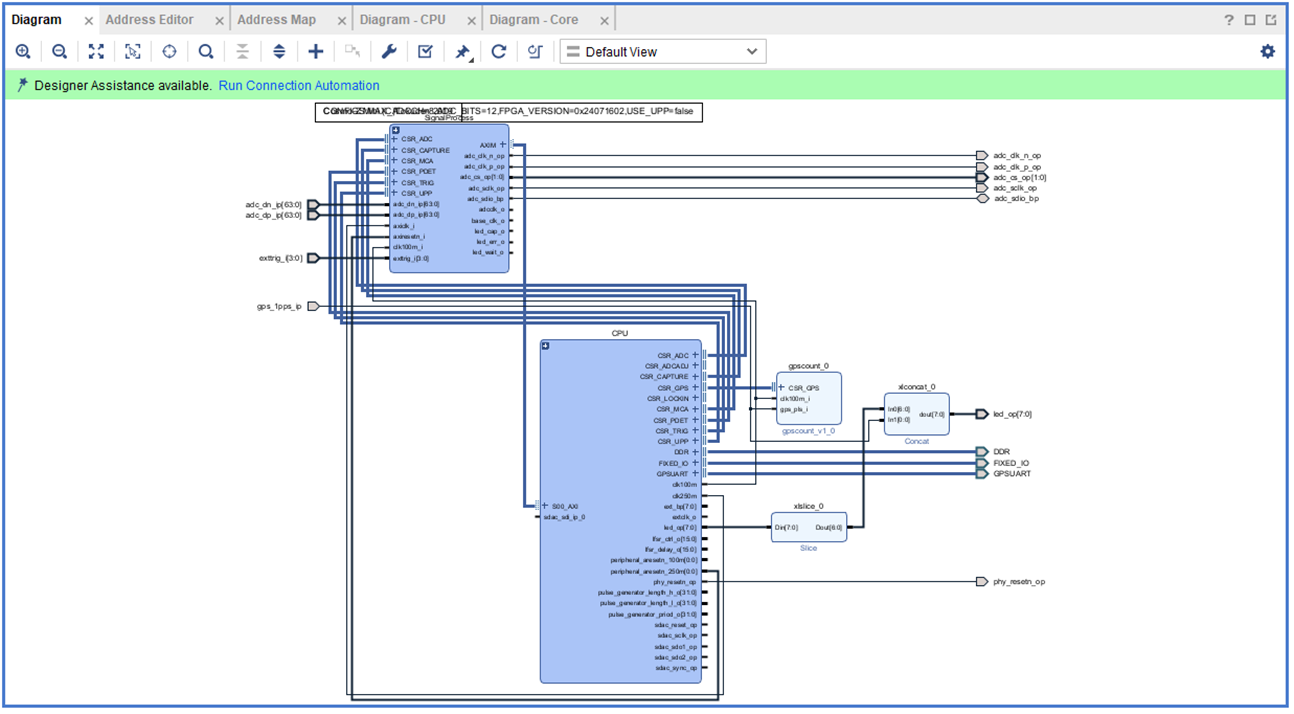1294x714 pixels.
Task: Switch to the Diagram - CPU tab
Action: click(x=402, y=20)
